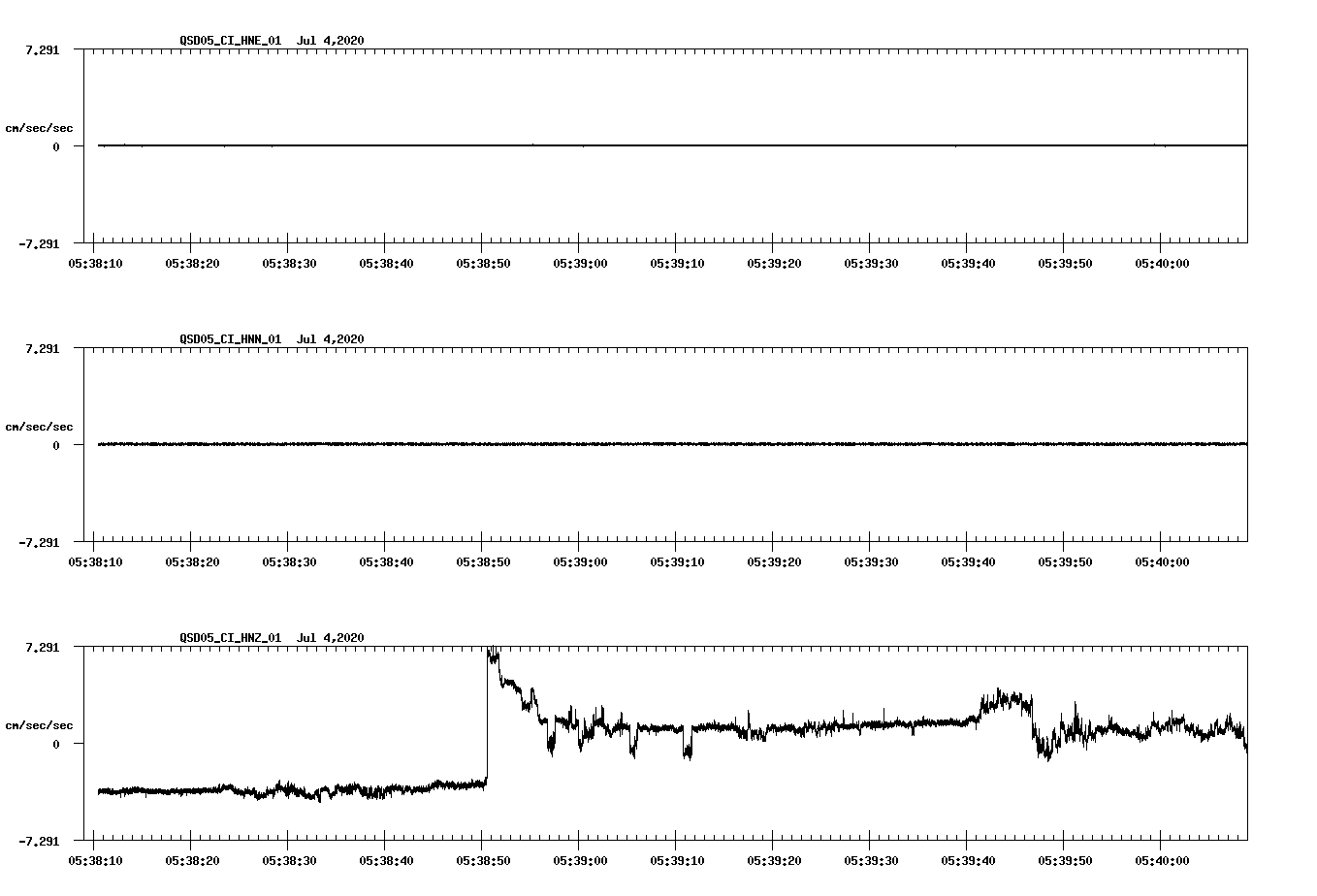Click 05:39:00 time label under HNN plot

click(580, 561)
